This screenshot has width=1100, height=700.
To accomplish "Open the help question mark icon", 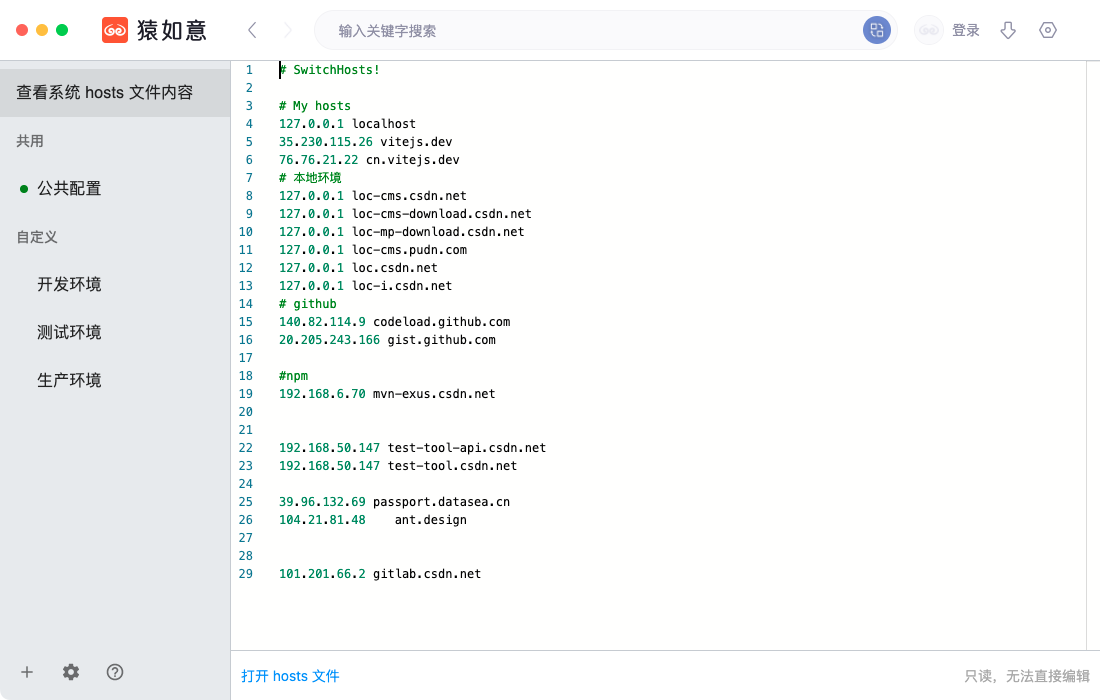I will [x=115, y=672].
